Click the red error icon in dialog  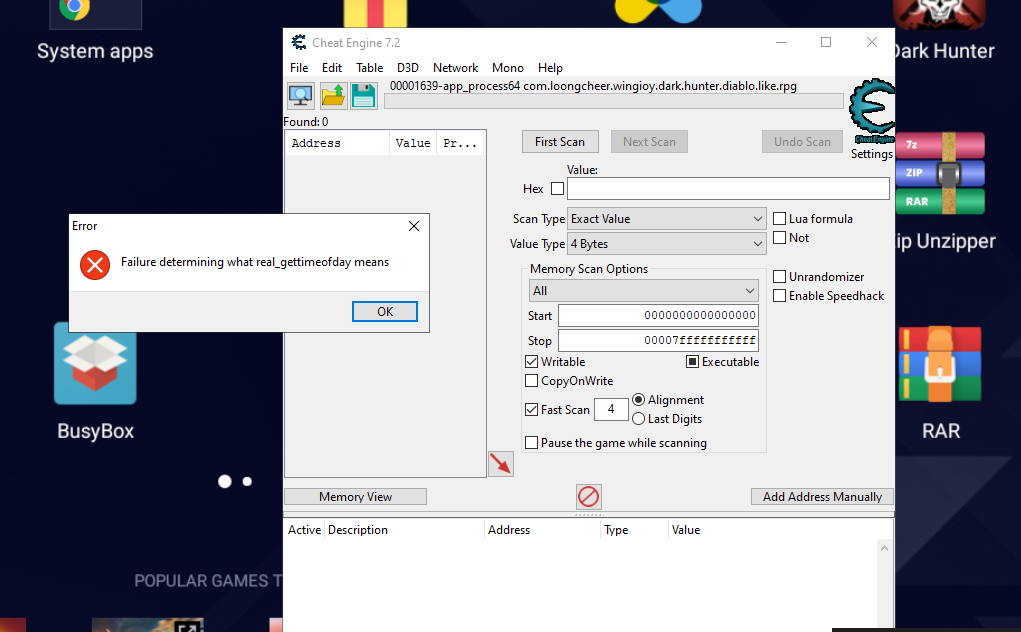pos(95,265)
